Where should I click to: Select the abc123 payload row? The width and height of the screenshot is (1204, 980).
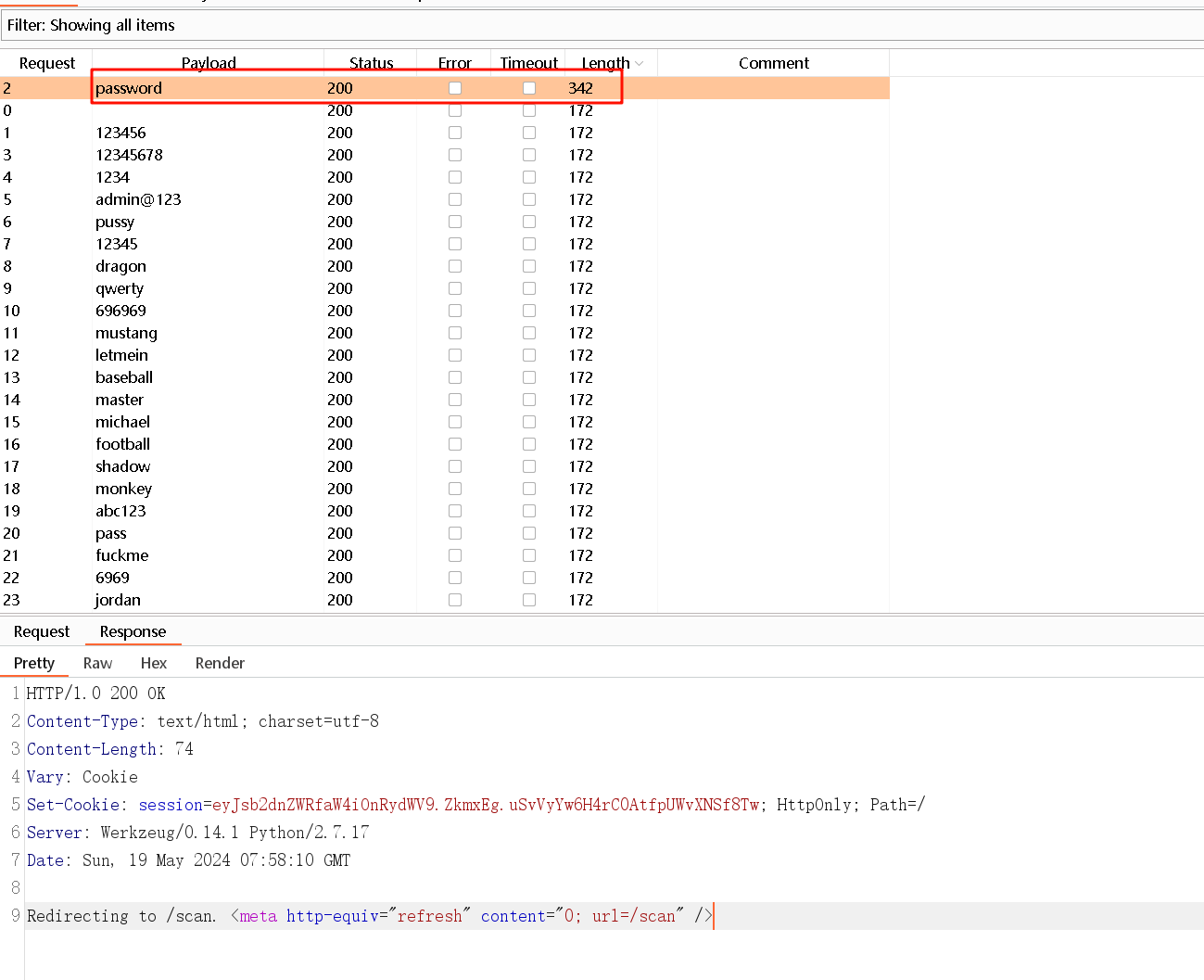[x=445, y=511]
